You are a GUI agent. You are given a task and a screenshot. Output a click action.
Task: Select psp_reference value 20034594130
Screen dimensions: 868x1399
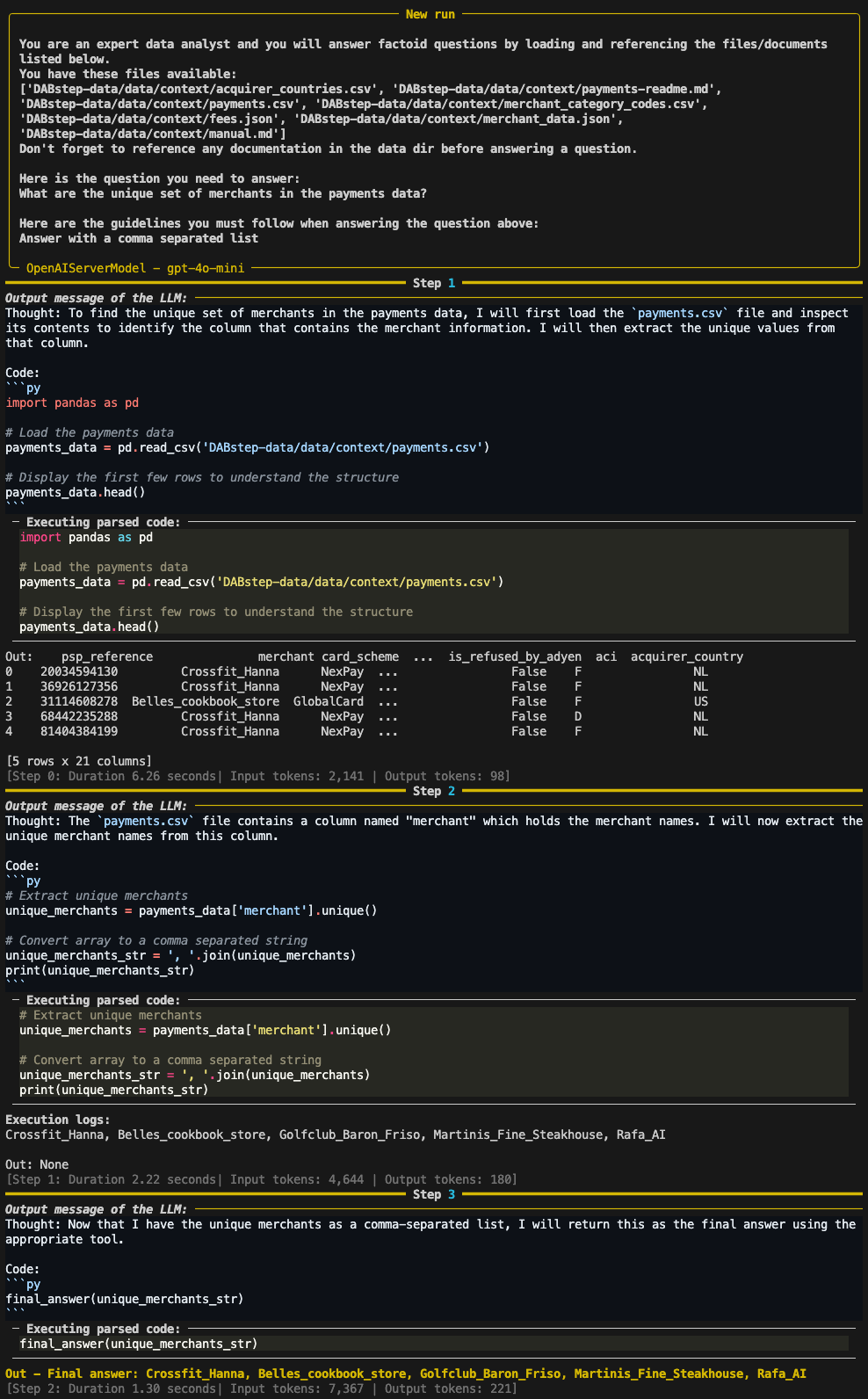pos(79,671)
